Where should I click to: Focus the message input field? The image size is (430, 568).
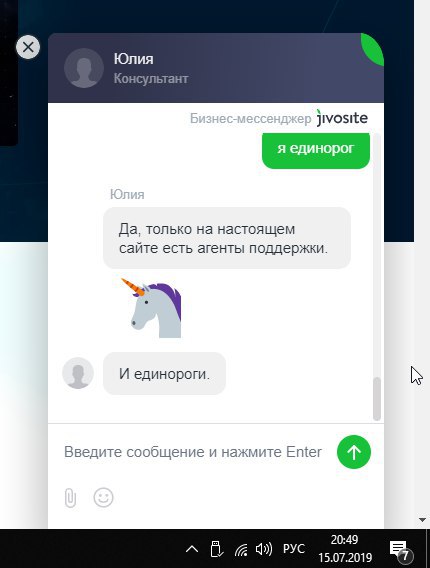(x=193, y=452)
